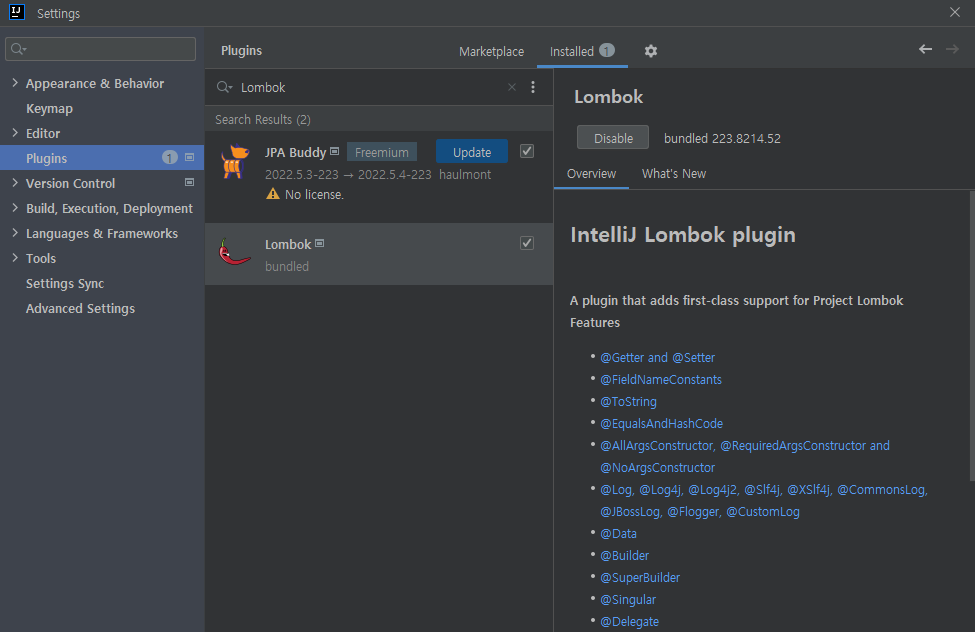Open the What's New tab
975x632 pixels.
[673, 174]
